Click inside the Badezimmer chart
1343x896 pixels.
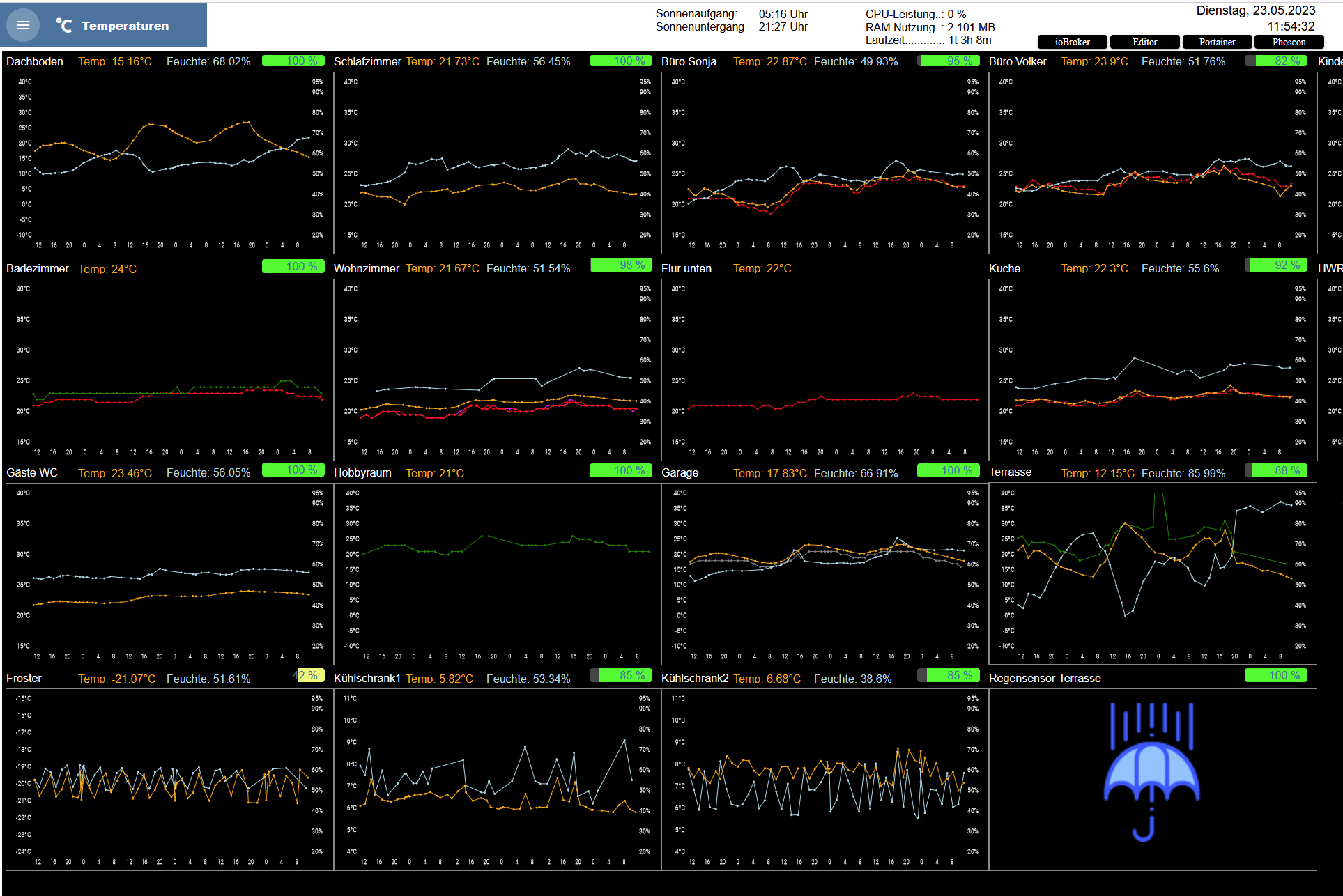tap(169, 369)
